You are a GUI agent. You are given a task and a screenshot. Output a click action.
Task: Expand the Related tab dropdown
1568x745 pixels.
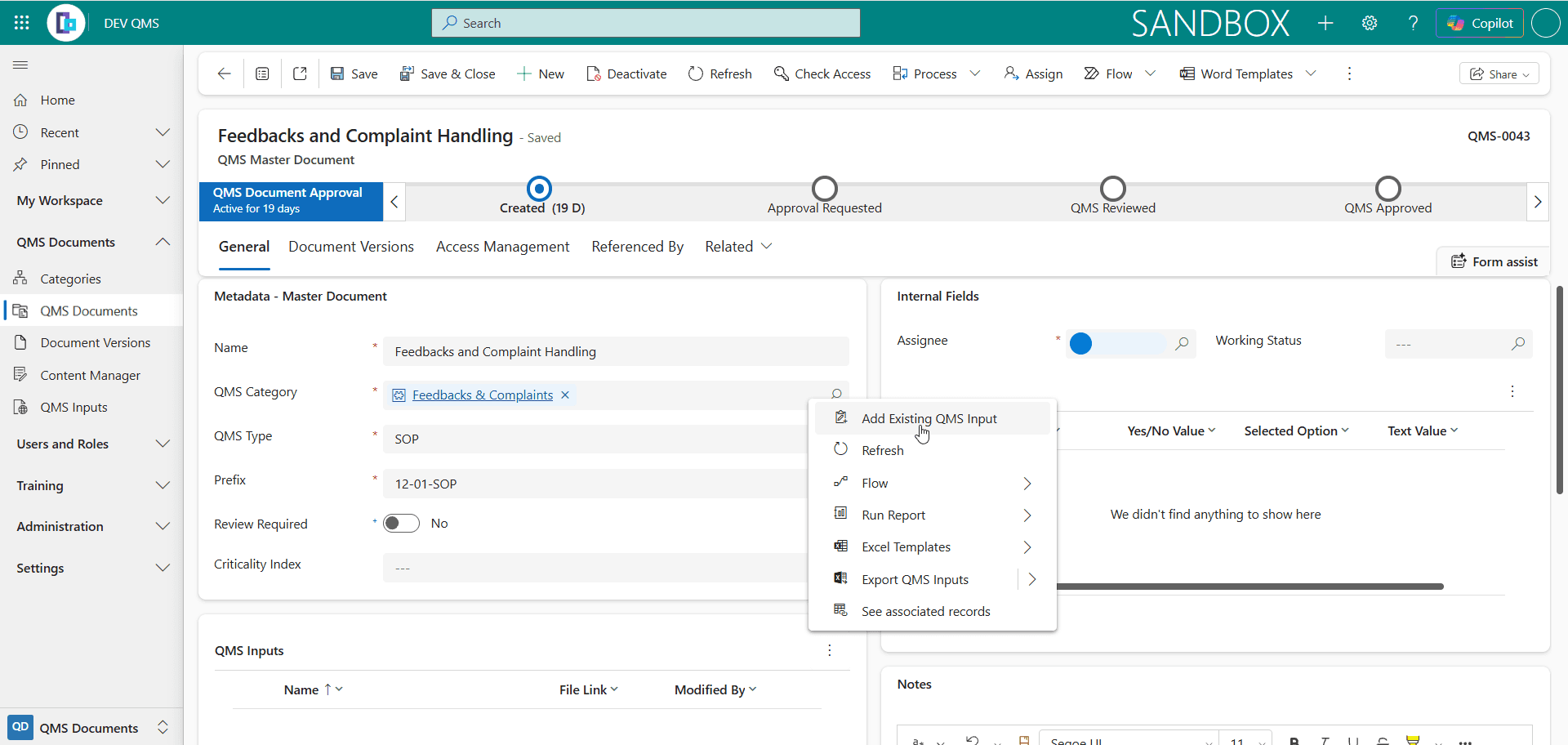tap(766, 246)
